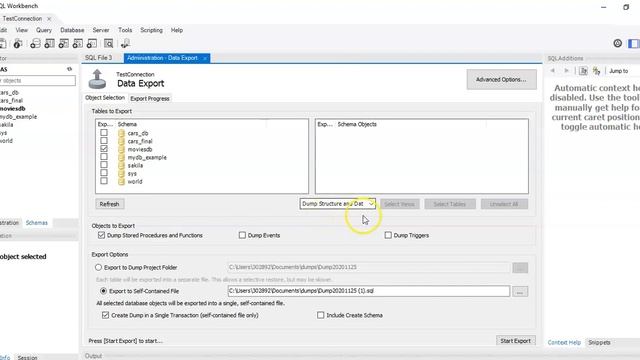Click the create new stored procedure icon
This screenshot has width=640, height=360.
(78, 44)
